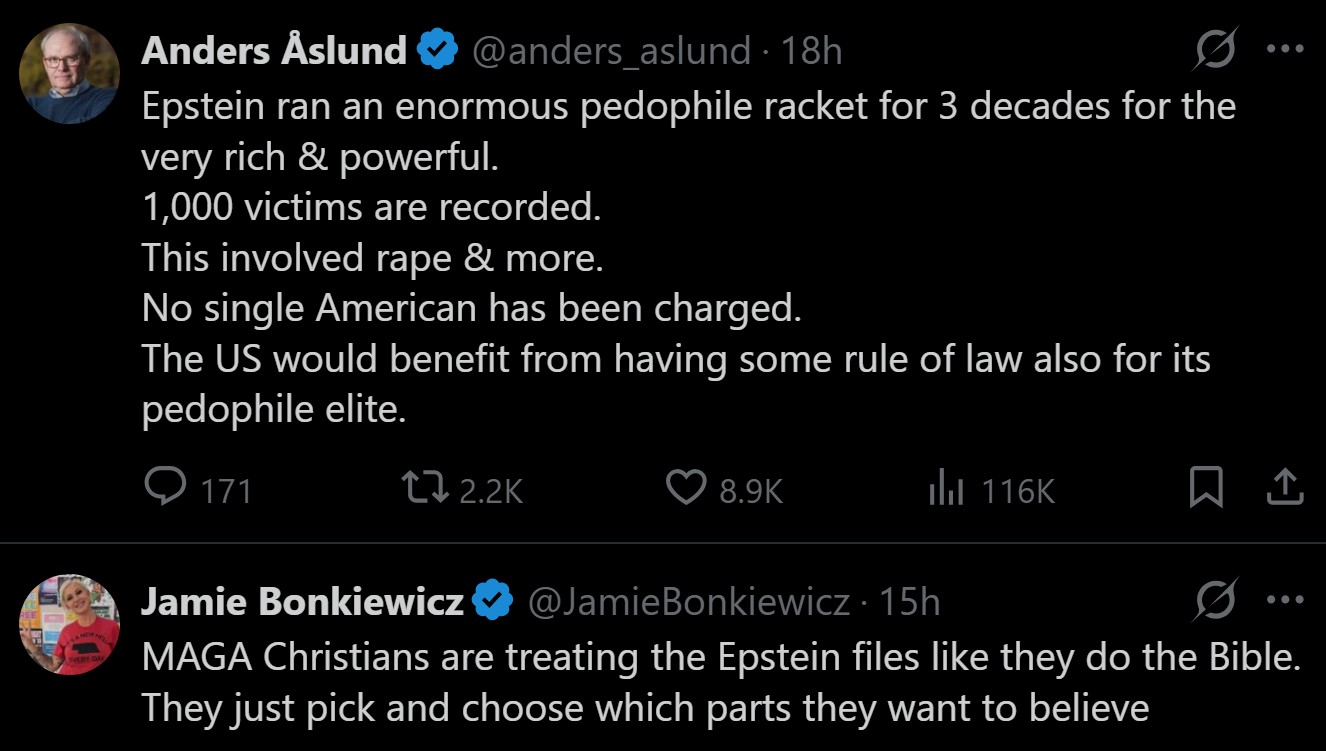Click the Jamie Bonkiewicz display name
The image size is (1326, 751).
(x=301, y=601)
